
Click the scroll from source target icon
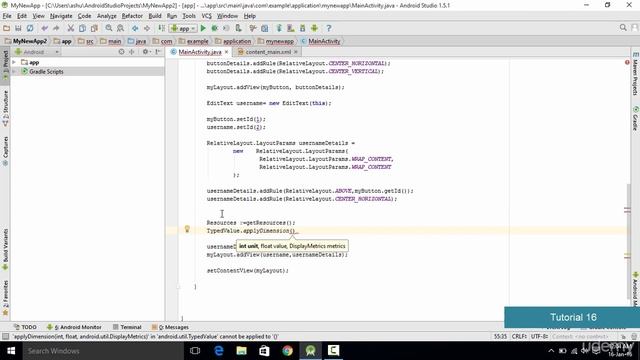pyautogui.click(x=121, y=52)
